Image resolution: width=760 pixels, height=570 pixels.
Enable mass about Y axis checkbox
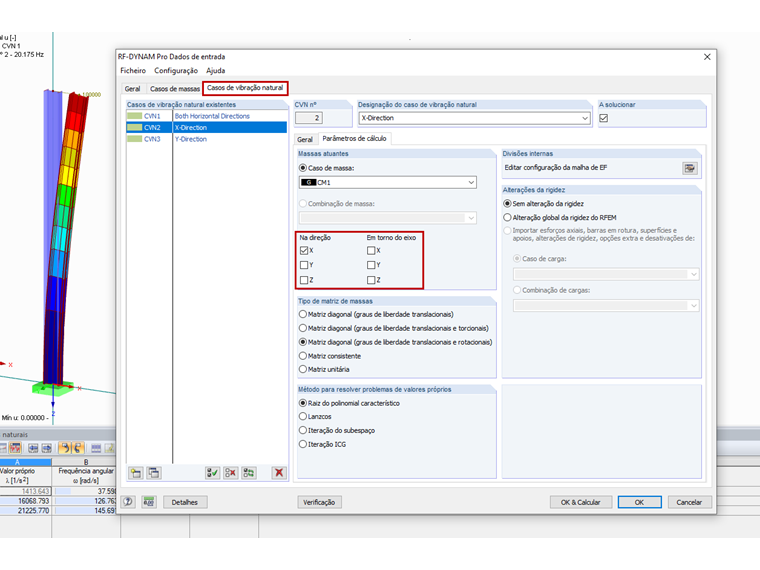[371, 265]
